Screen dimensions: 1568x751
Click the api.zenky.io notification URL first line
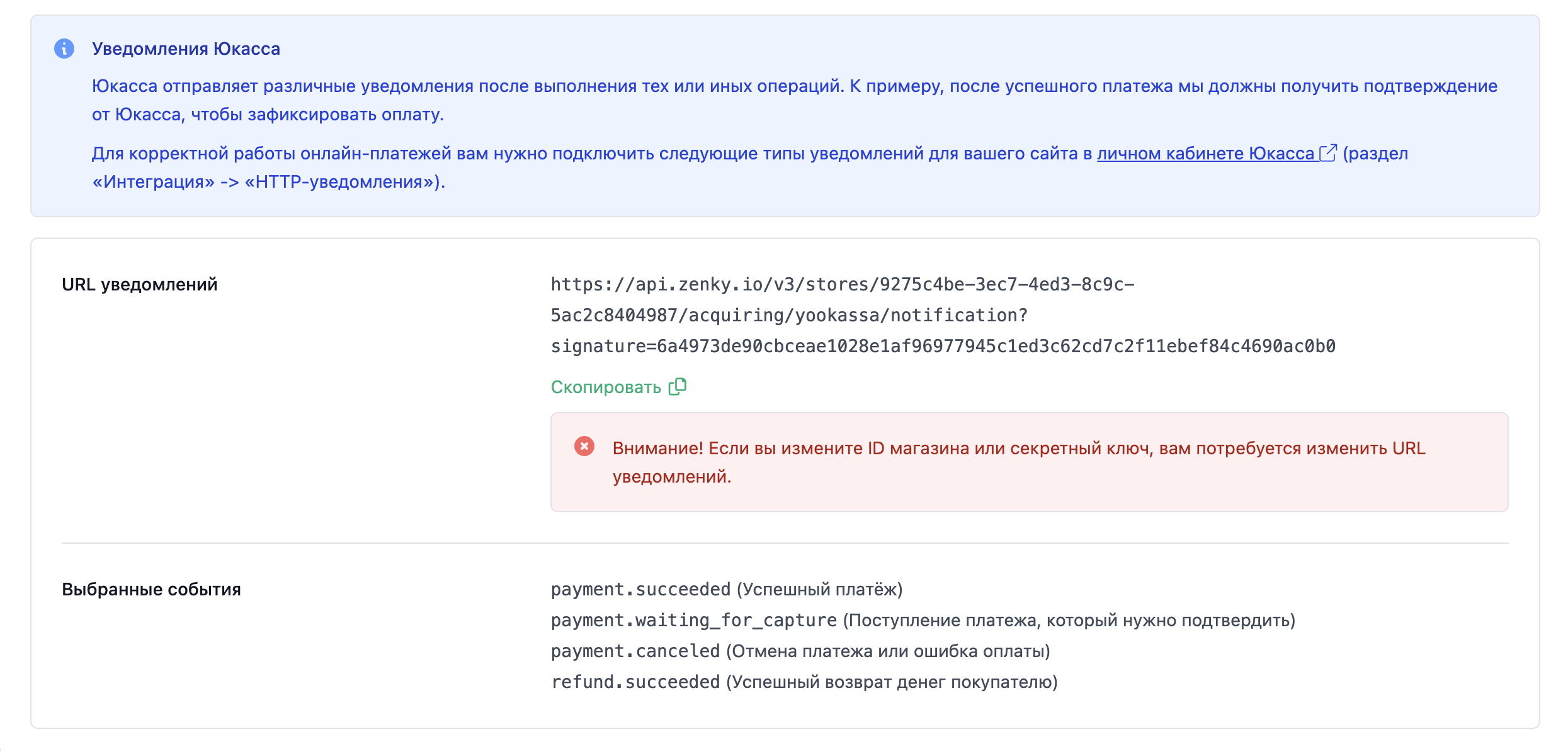[x=842, y=284]
